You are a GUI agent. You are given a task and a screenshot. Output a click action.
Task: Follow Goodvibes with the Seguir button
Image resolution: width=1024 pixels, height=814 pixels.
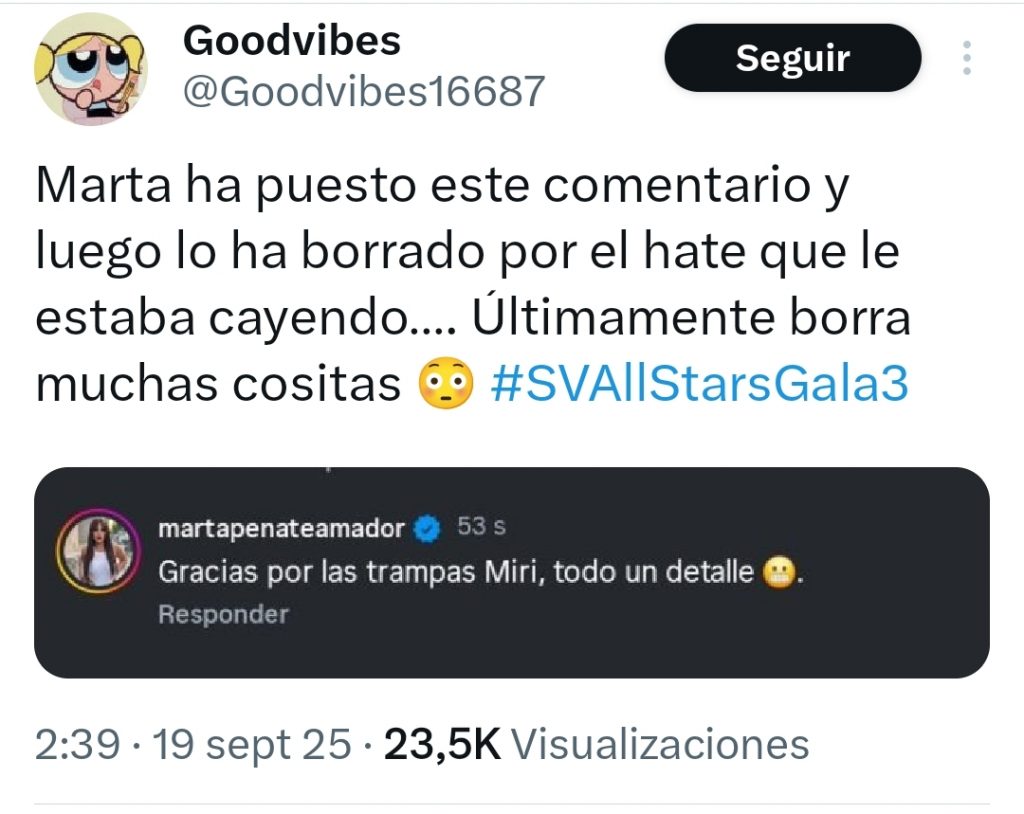(x=793, y=57)
